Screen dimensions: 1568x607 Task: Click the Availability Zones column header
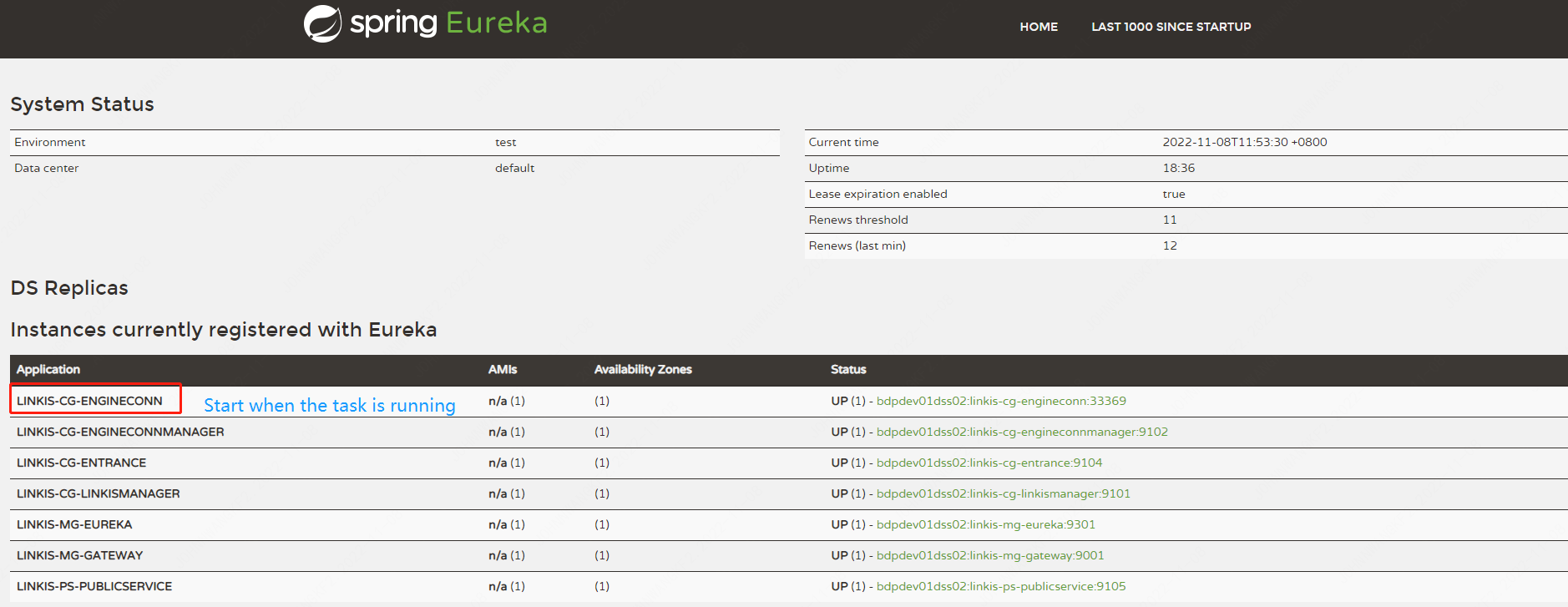642,369
